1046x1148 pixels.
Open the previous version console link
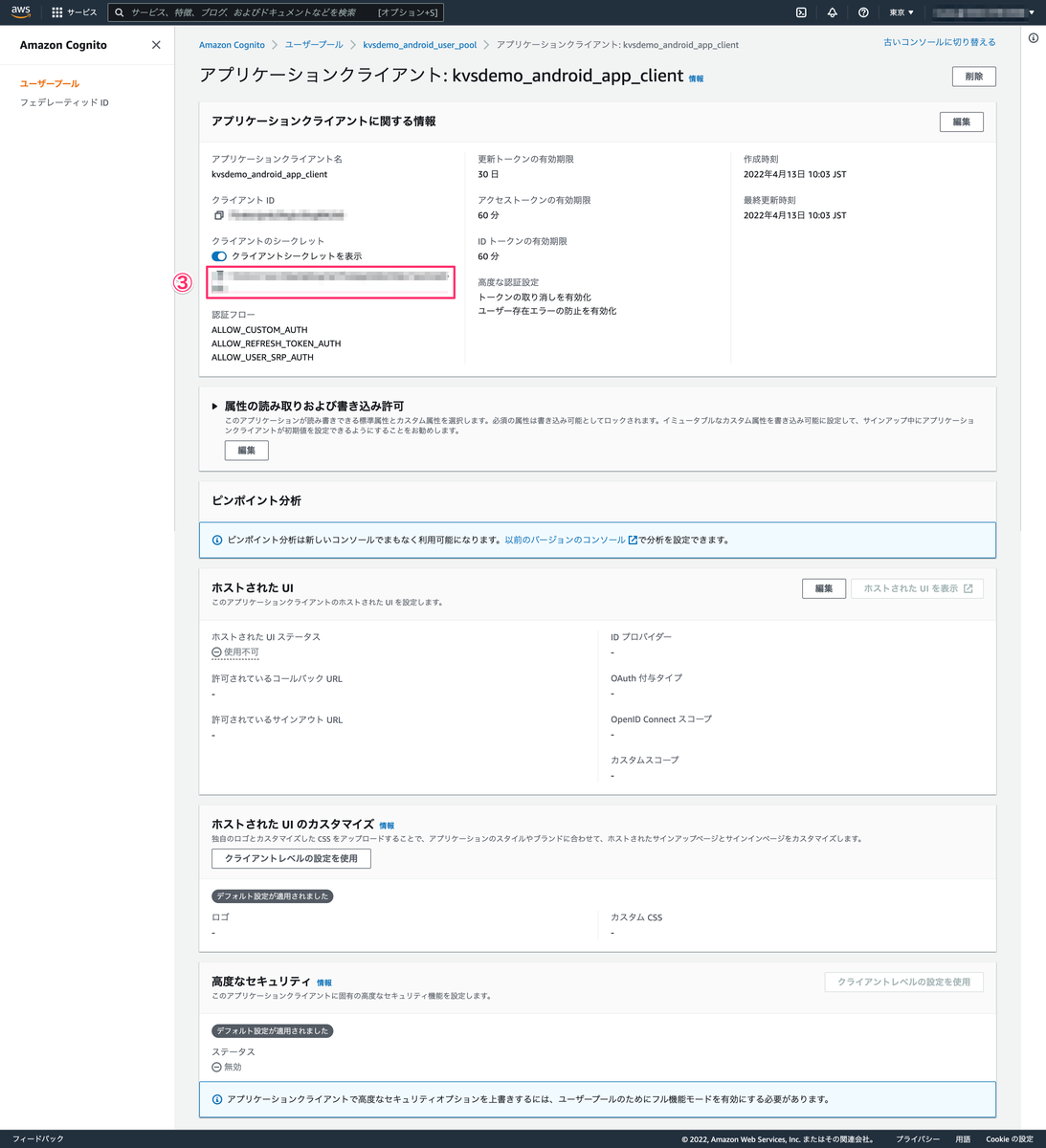[570, 541]
